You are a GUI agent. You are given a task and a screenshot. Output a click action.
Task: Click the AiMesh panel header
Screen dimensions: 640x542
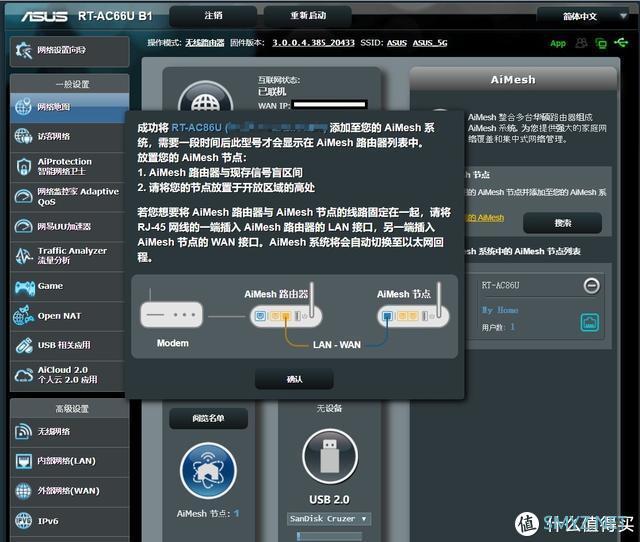coord(513,79)
